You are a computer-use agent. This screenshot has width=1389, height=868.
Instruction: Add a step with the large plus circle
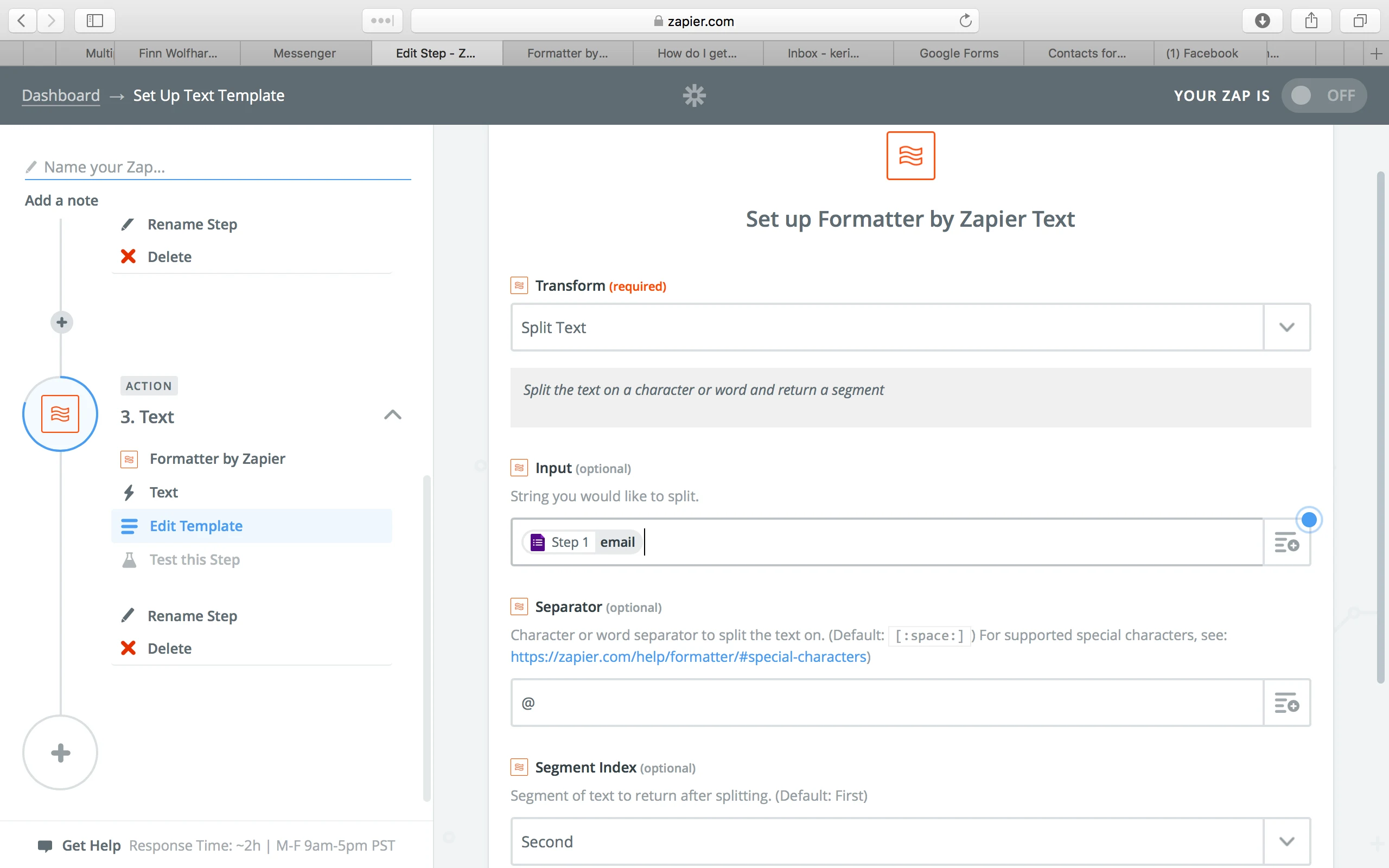tap(60, 752)
